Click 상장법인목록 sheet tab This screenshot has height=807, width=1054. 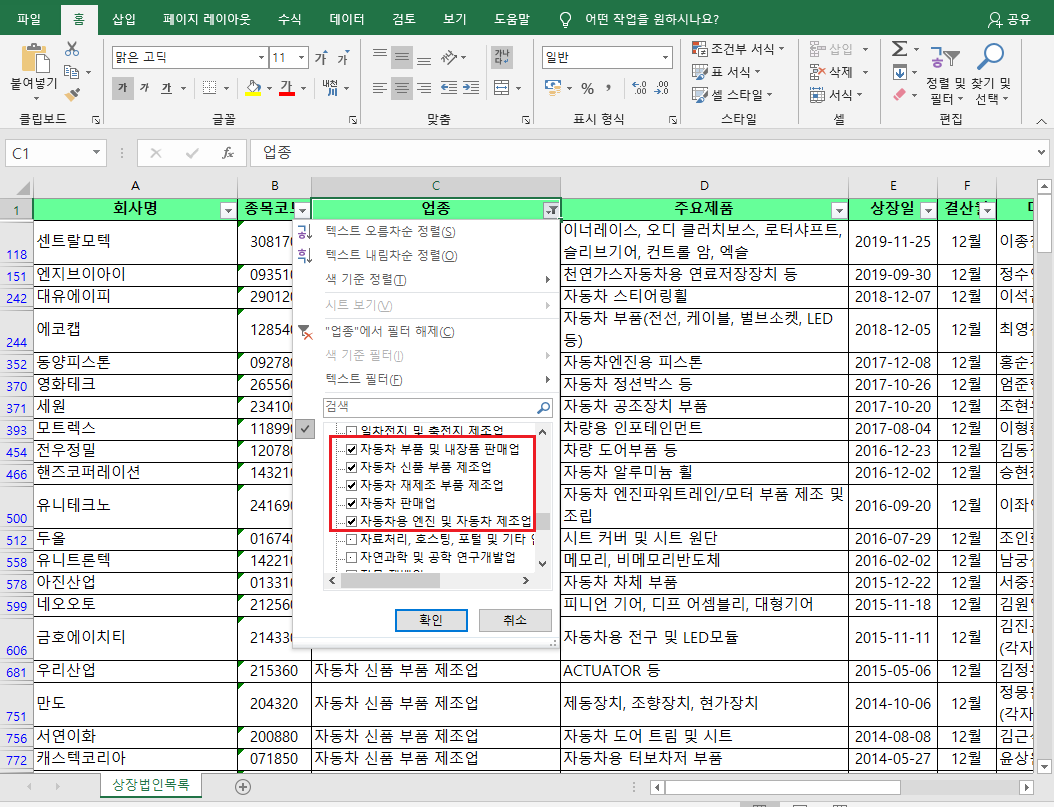(x=151, y=784)
